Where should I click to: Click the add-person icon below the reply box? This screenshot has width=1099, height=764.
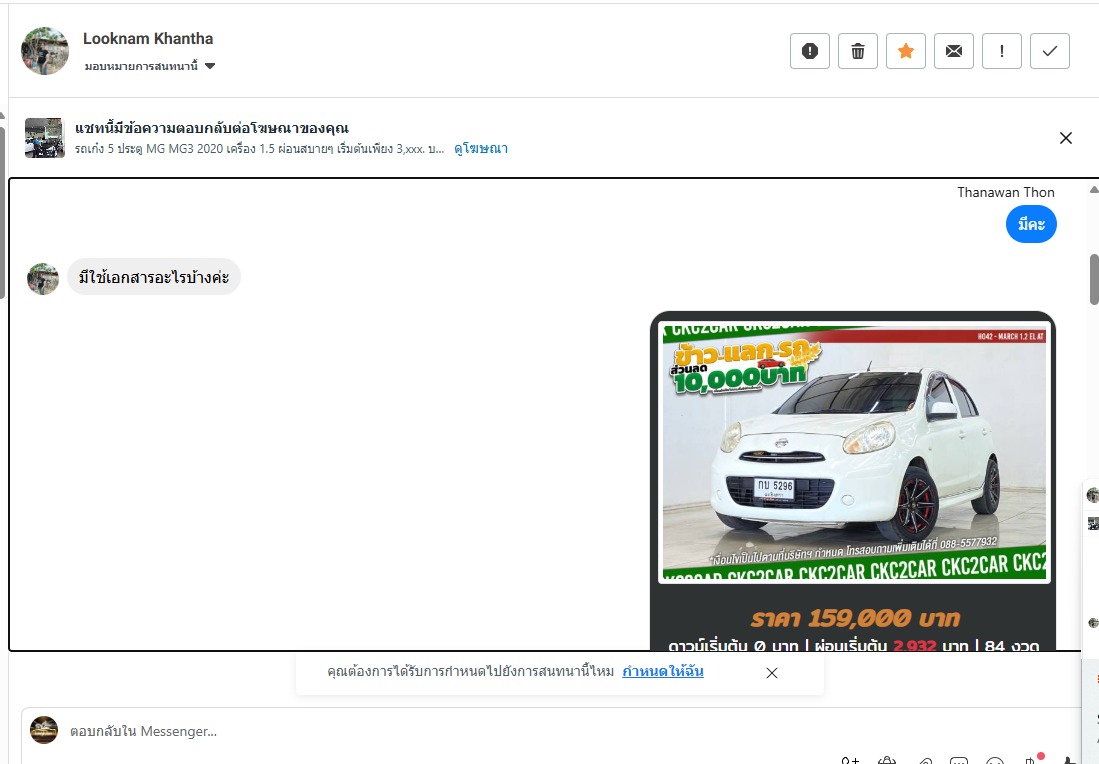(x=850, y=760)
